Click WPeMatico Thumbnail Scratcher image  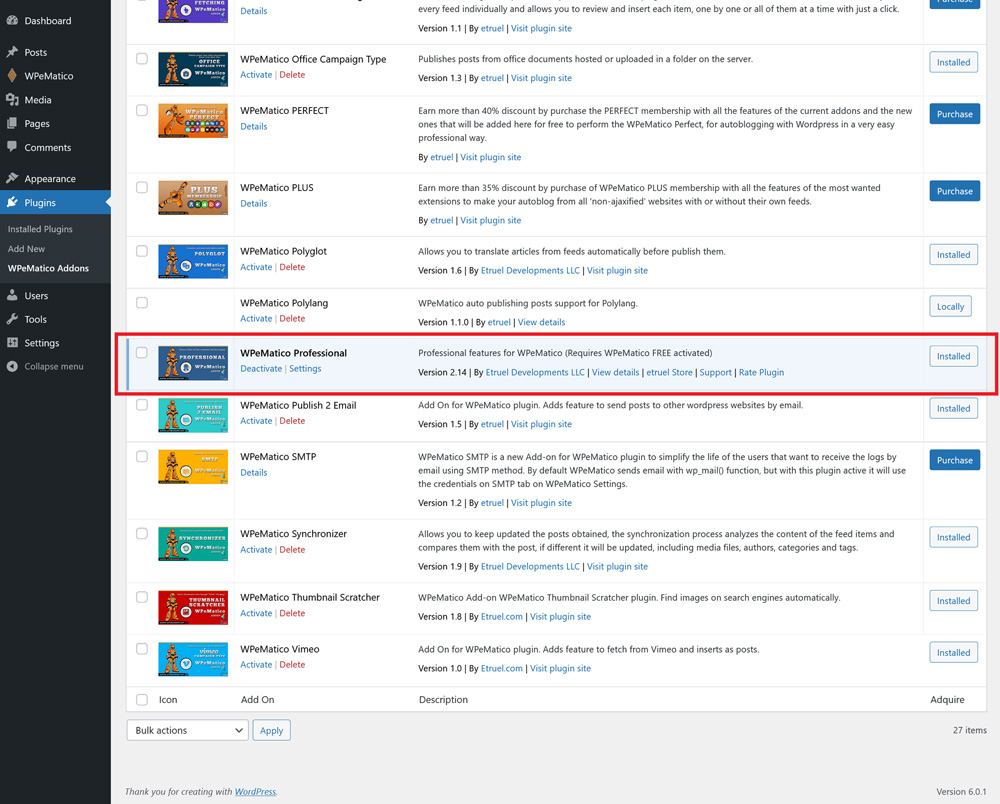point(193,608)
